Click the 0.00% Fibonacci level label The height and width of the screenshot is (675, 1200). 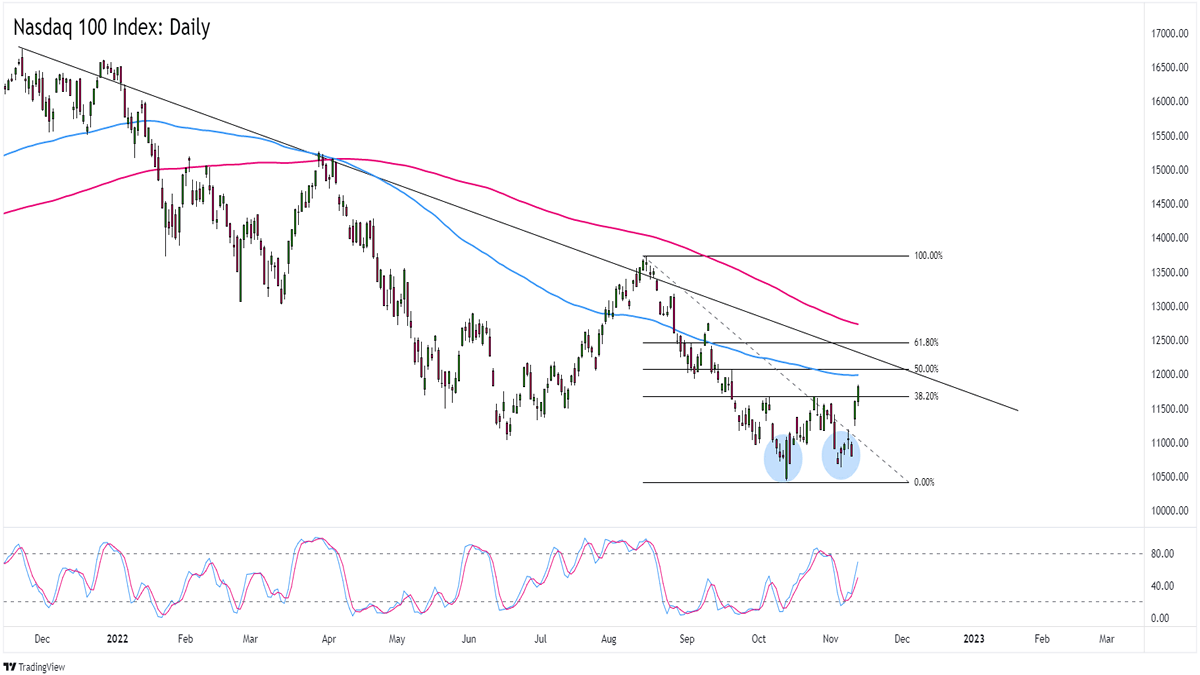point(923,483)
